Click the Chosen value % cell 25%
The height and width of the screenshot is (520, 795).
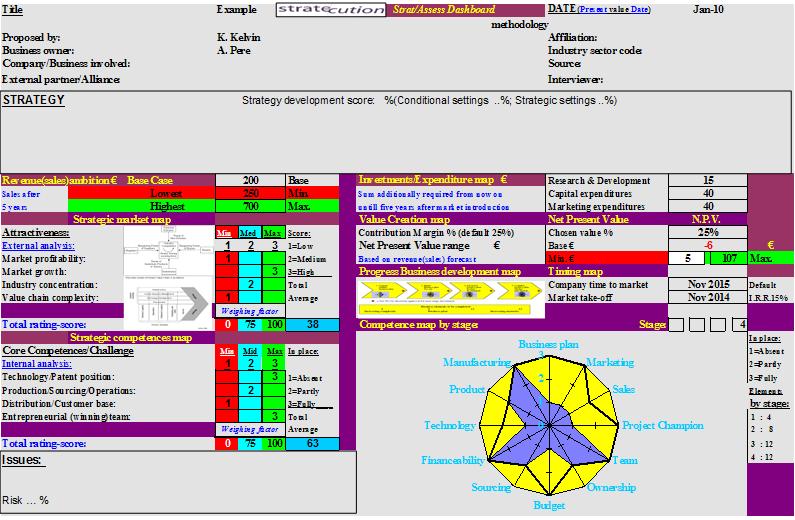[x=708, y=232]
